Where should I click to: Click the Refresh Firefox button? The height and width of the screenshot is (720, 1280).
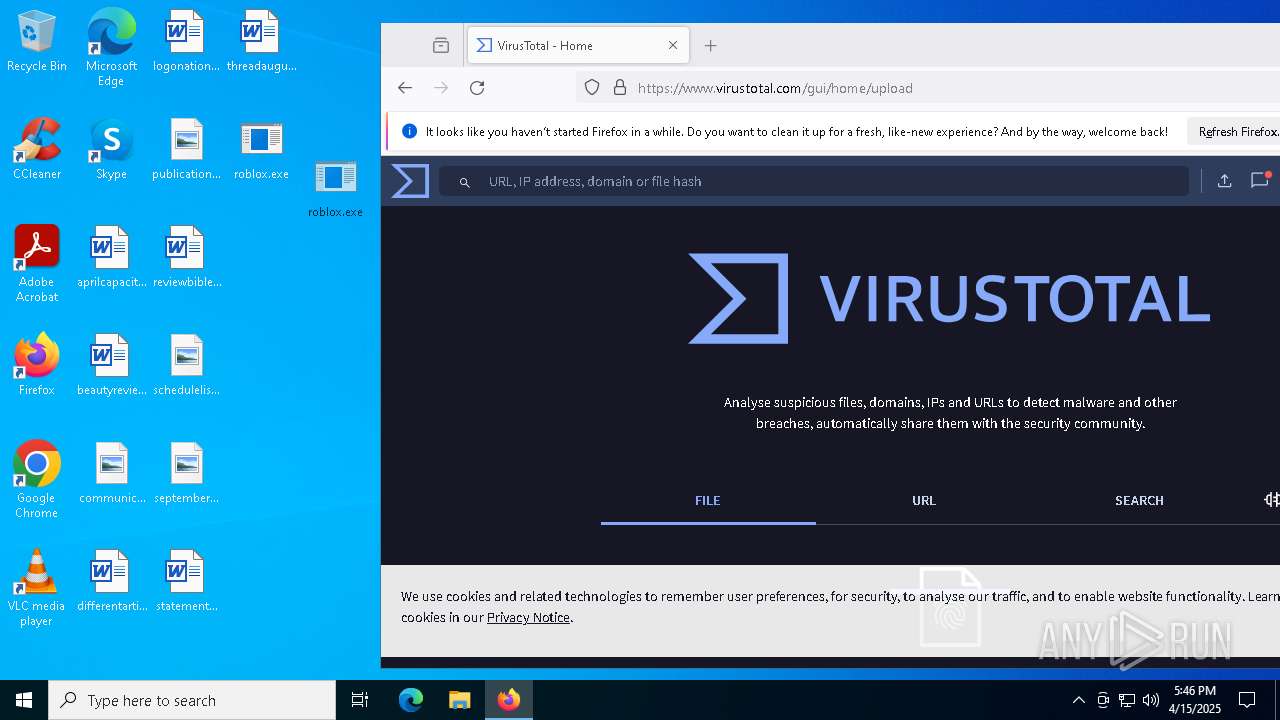1236,132
